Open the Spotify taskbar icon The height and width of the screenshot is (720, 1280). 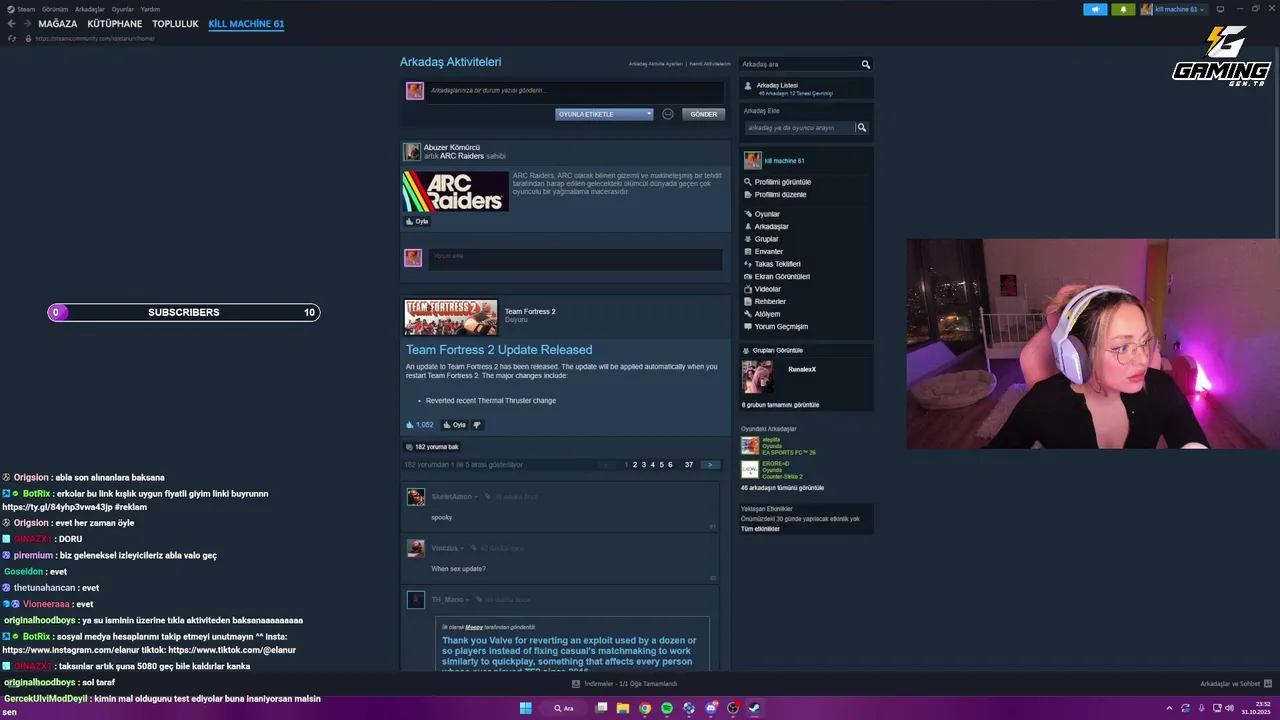[x=667, y=708]
